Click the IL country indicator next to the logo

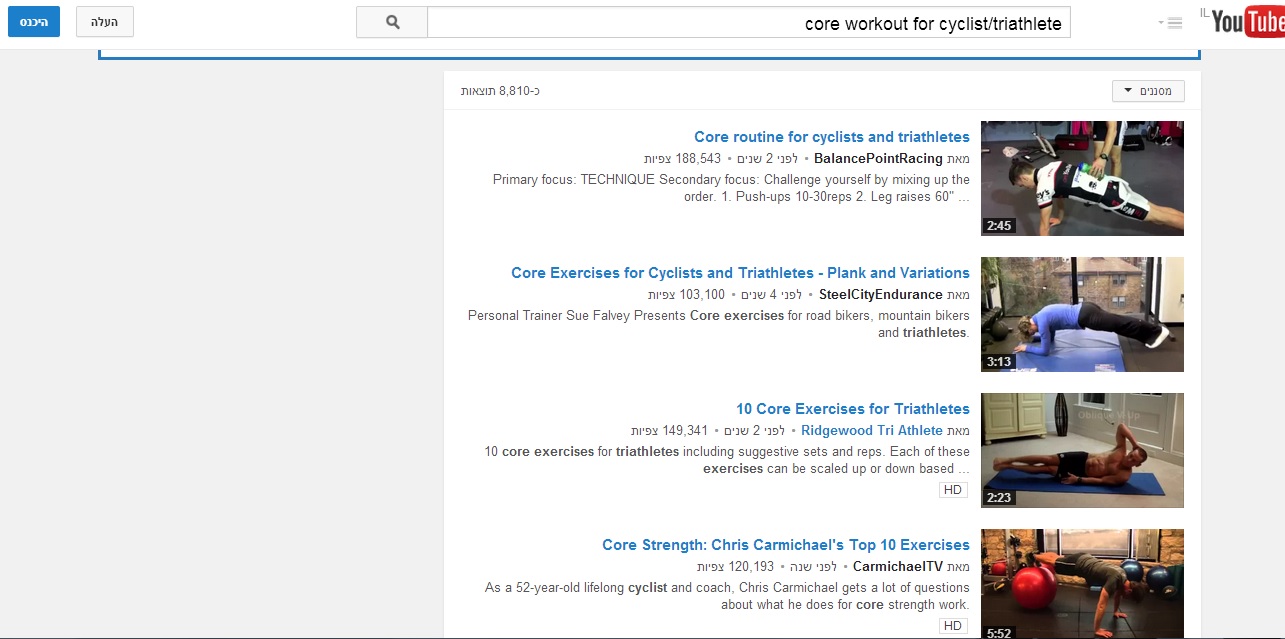click(x=1204, y=12)
